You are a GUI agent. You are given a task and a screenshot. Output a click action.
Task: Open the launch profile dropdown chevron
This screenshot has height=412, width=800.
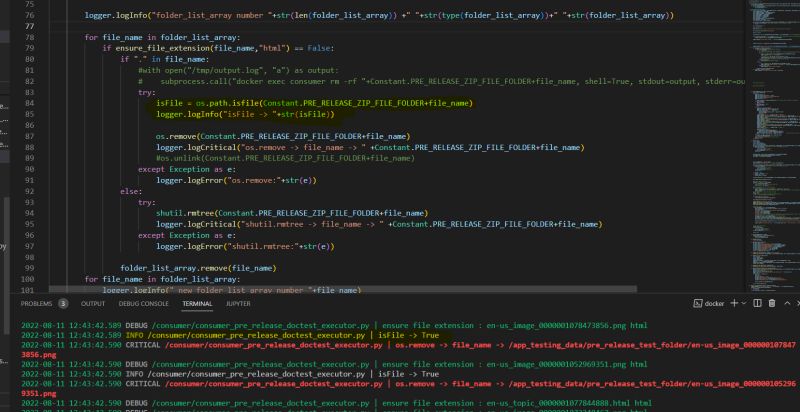click(x=743, y=303)
